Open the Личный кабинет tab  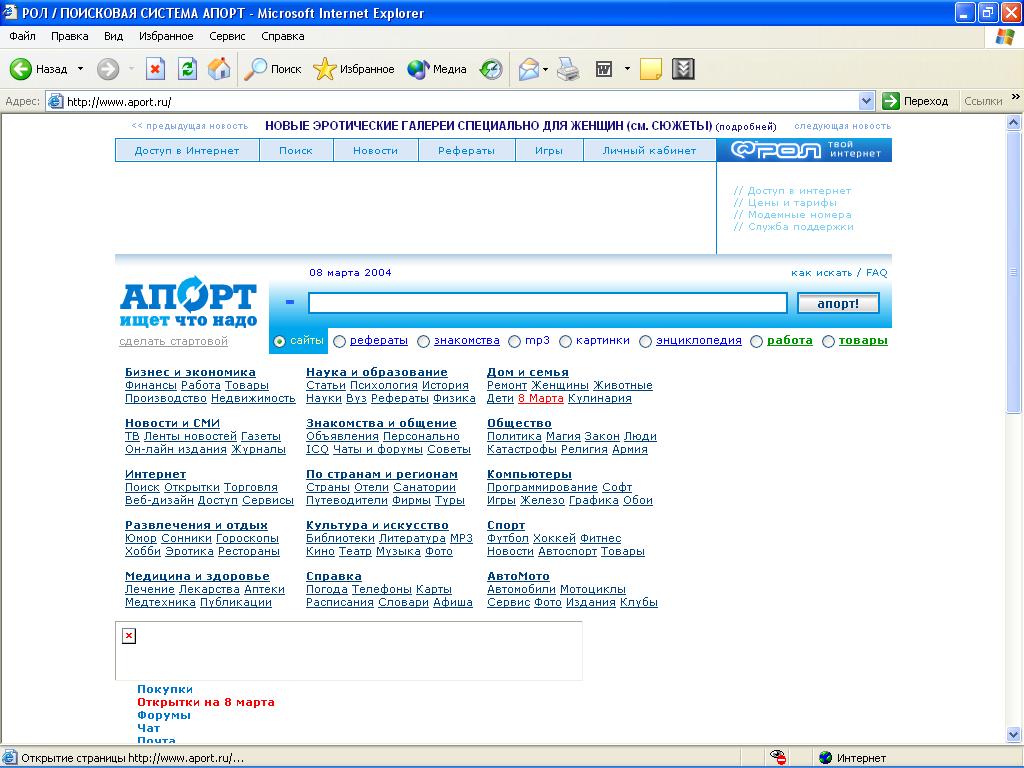click(649, 150)
